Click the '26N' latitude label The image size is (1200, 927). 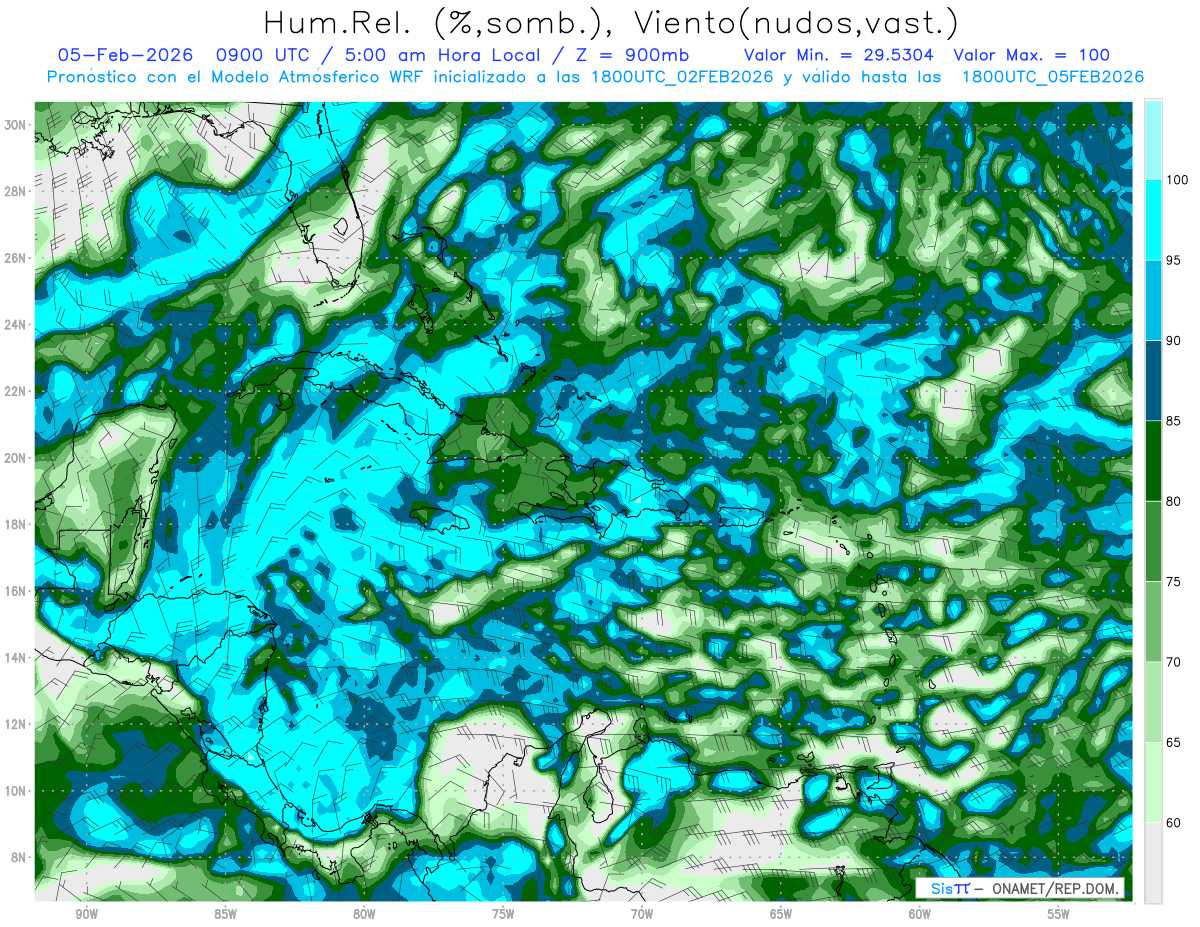point(17,258)
